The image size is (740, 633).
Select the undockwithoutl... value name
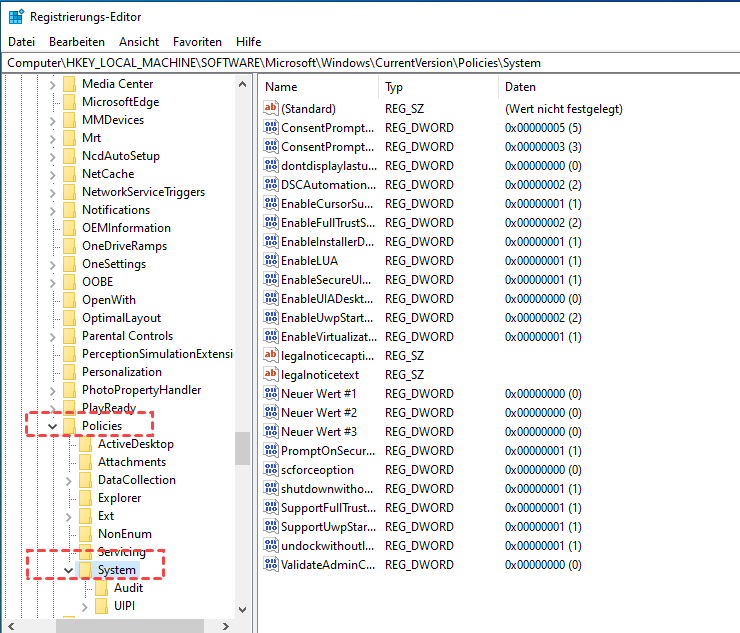pos(328,546)
